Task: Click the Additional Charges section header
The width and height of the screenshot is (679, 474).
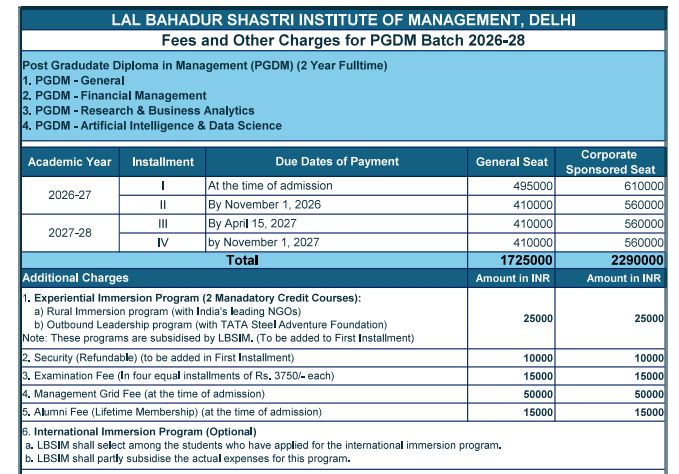Action: pos(76,278)
